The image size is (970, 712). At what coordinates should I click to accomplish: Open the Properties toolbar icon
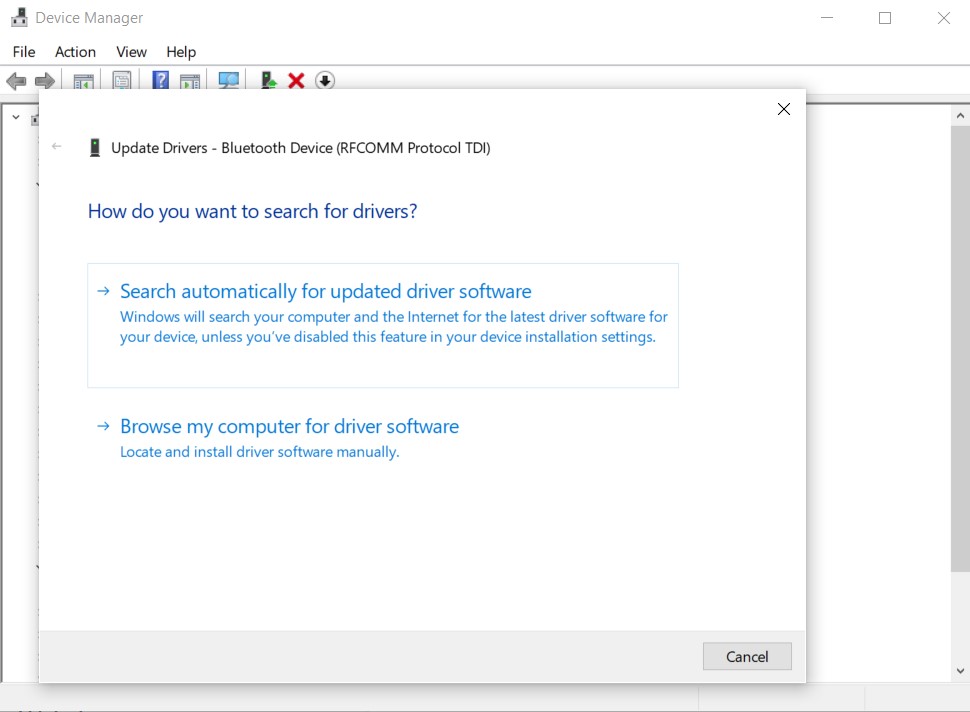(122, 81)
